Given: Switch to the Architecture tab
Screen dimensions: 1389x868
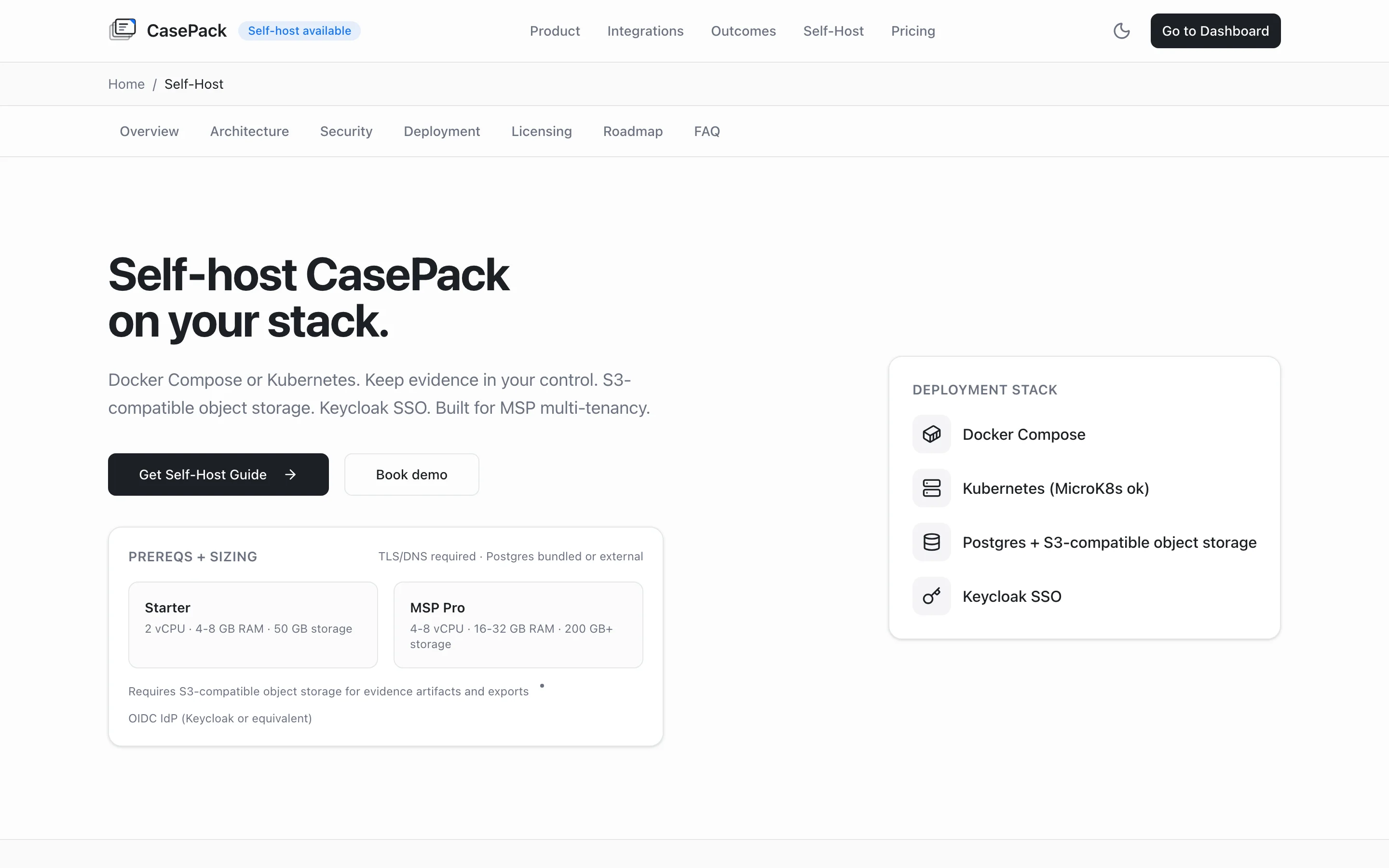Looking at the screenshot, I should [x=249, y=131].
